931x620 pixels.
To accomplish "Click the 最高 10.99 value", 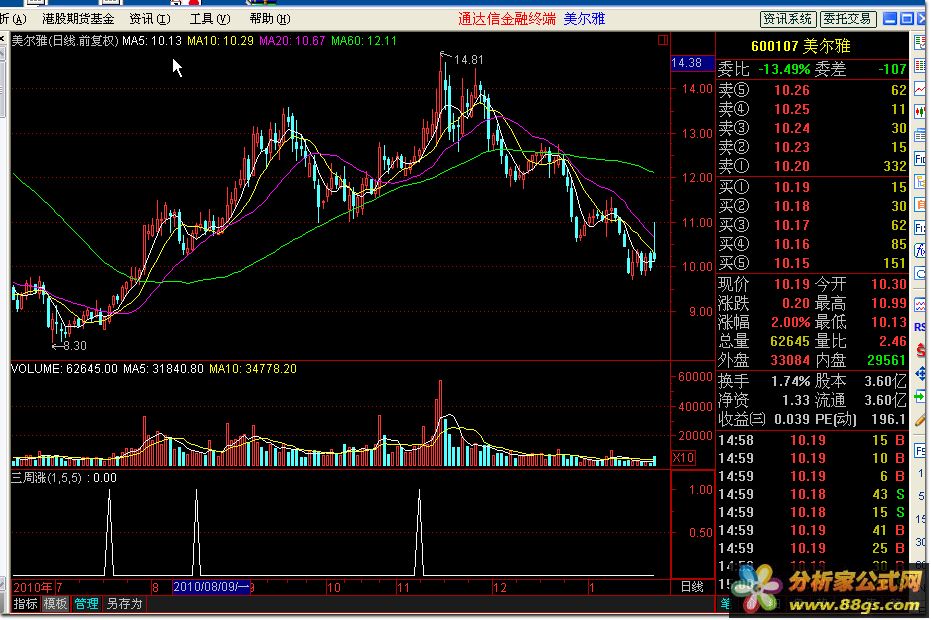I will [x=889, y=303].
